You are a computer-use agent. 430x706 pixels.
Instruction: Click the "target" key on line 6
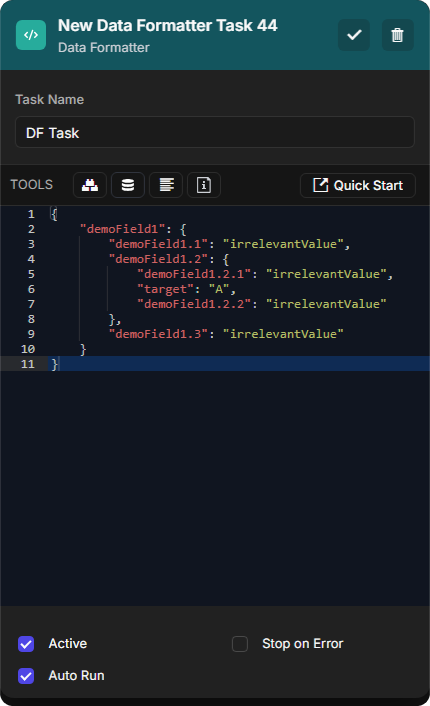point(165,289)
